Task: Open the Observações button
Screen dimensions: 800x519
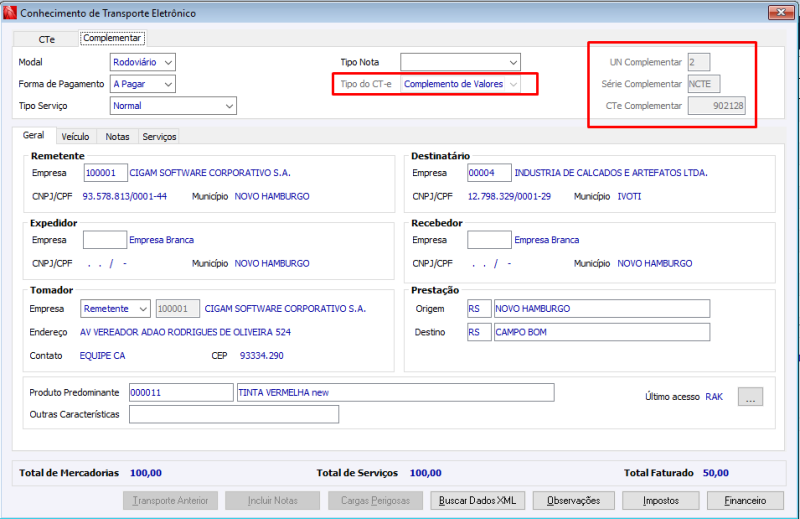Action: [x=573, y=501]
